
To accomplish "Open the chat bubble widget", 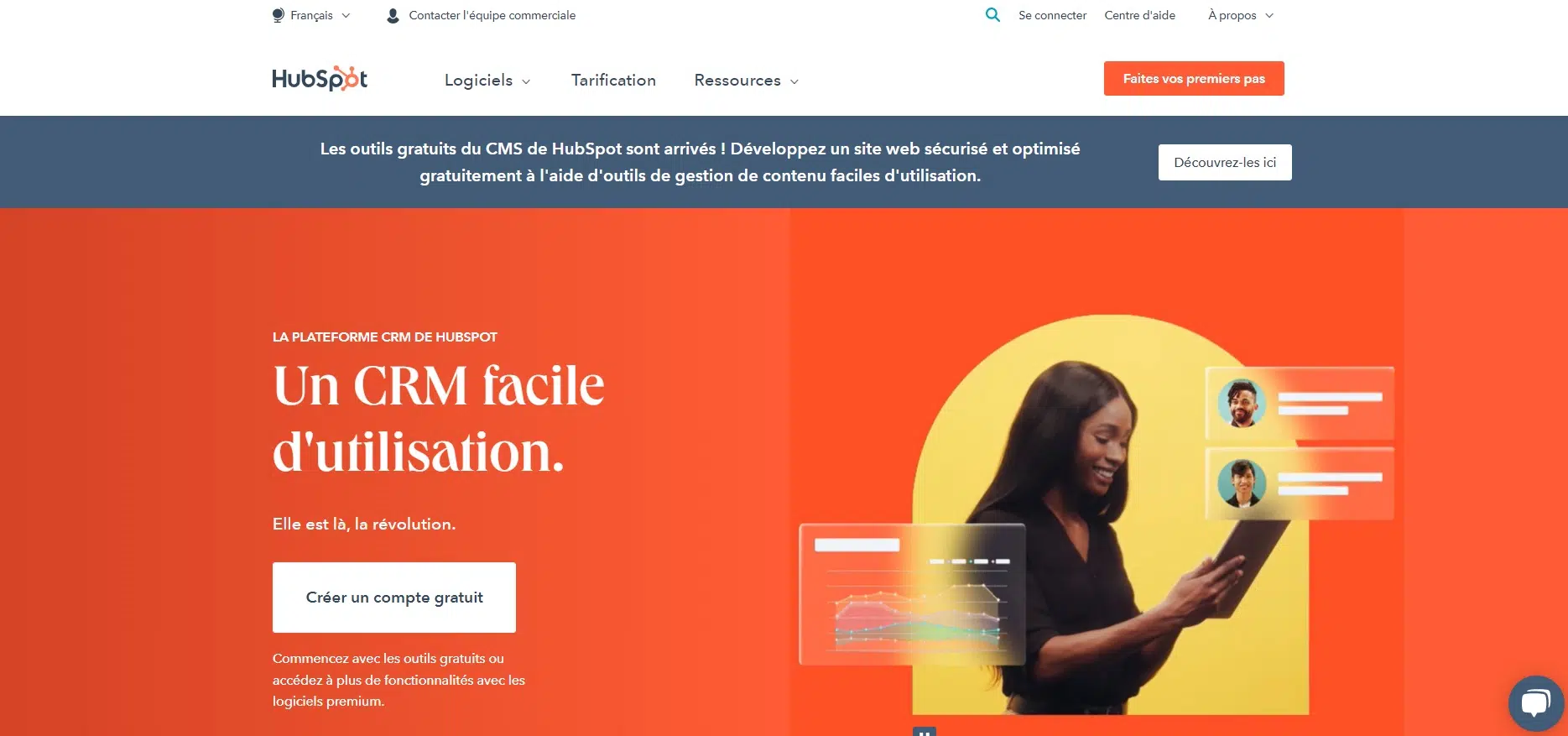I will (1535, 703).
